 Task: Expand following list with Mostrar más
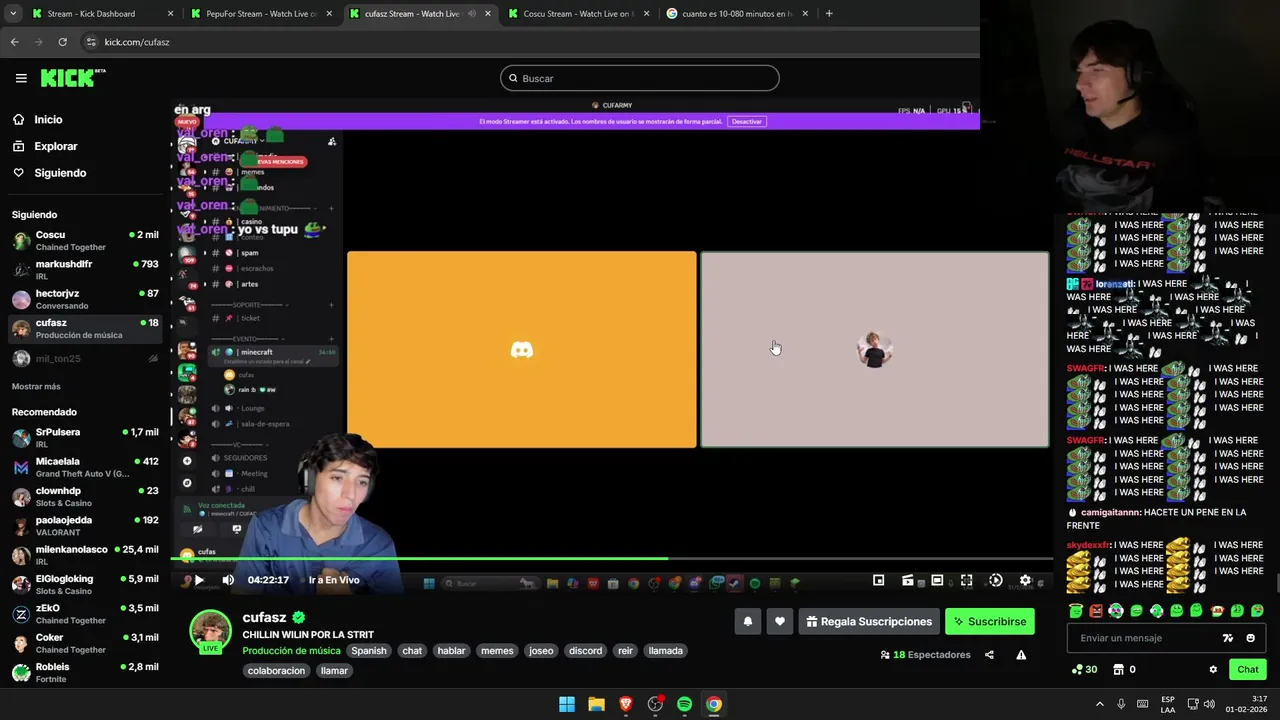coord(36,386)
